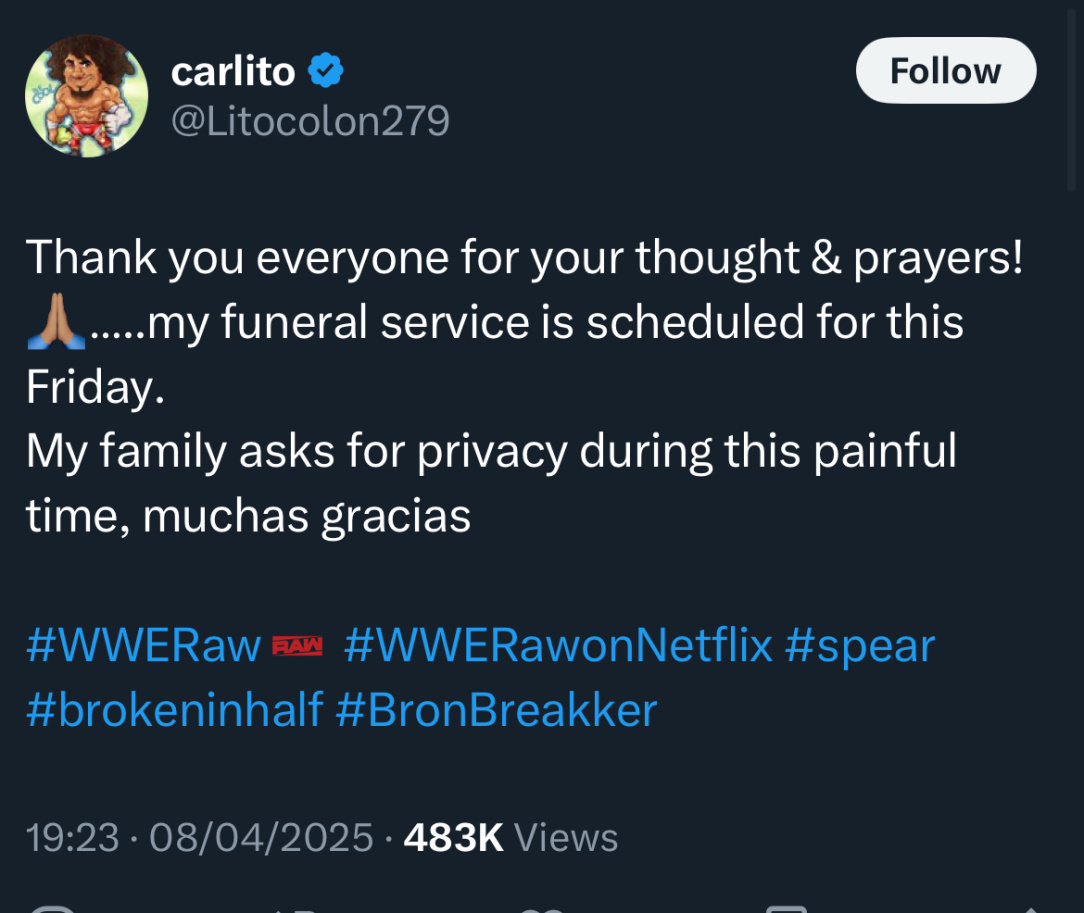Tap the bookmark icon below the tweet
1084x913 pixels.
[785, 908]
